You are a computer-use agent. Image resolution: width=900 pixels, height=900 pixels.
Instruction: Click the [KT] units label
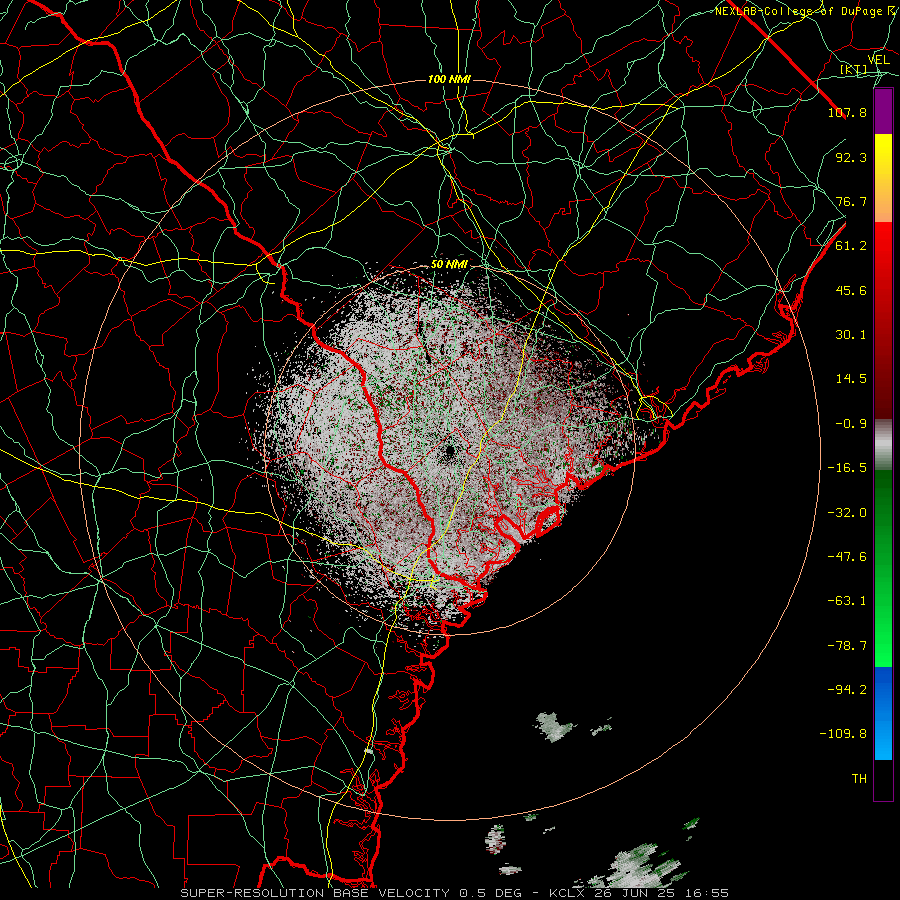coord(854,69)
